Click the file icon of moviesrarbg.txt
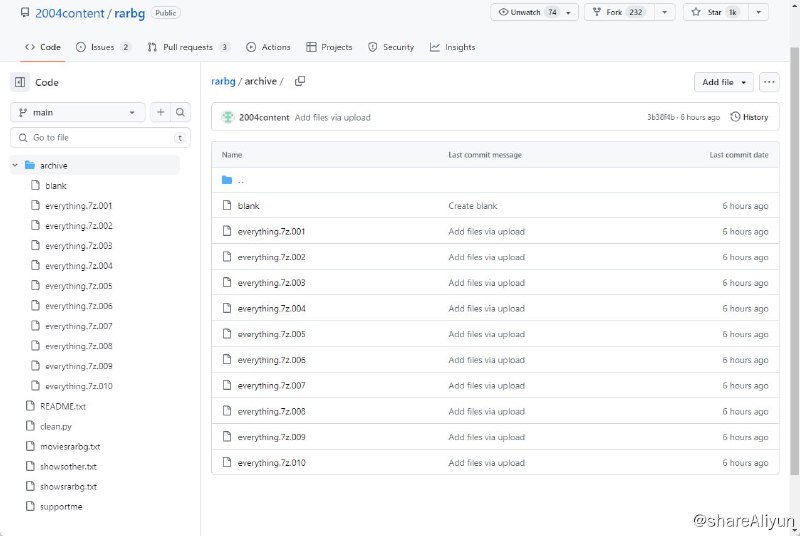 pos(30,446)
